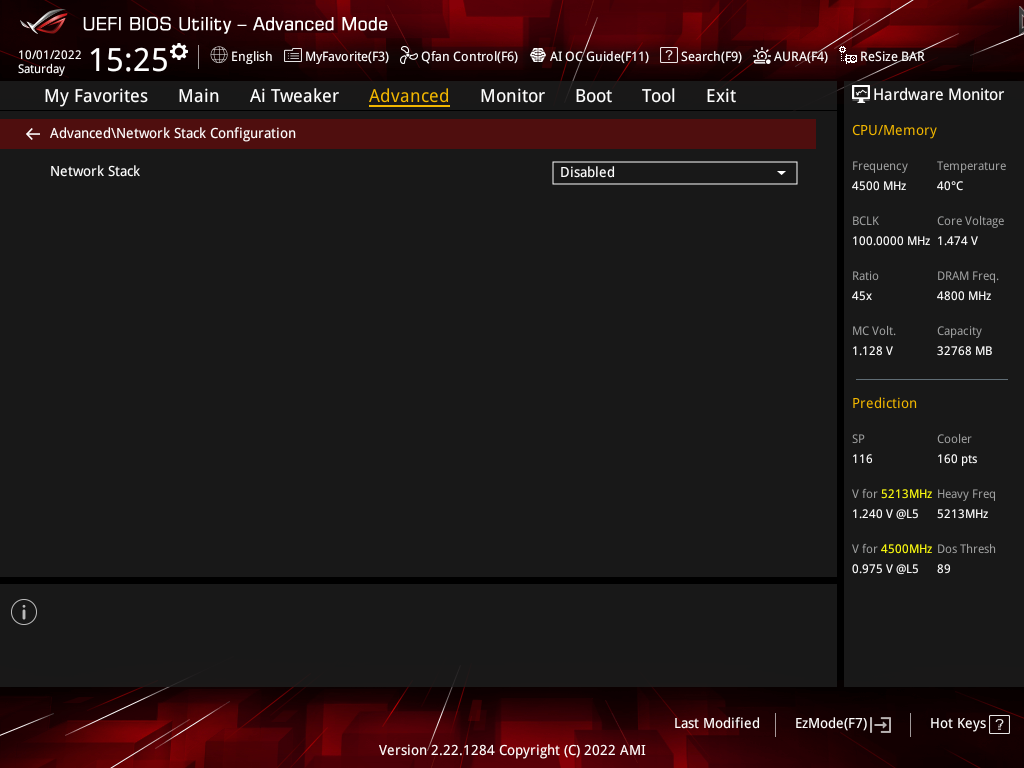The image size is (1024, 768).
Task: Click the info icon in help panel
Action: [x=24, y=612]
